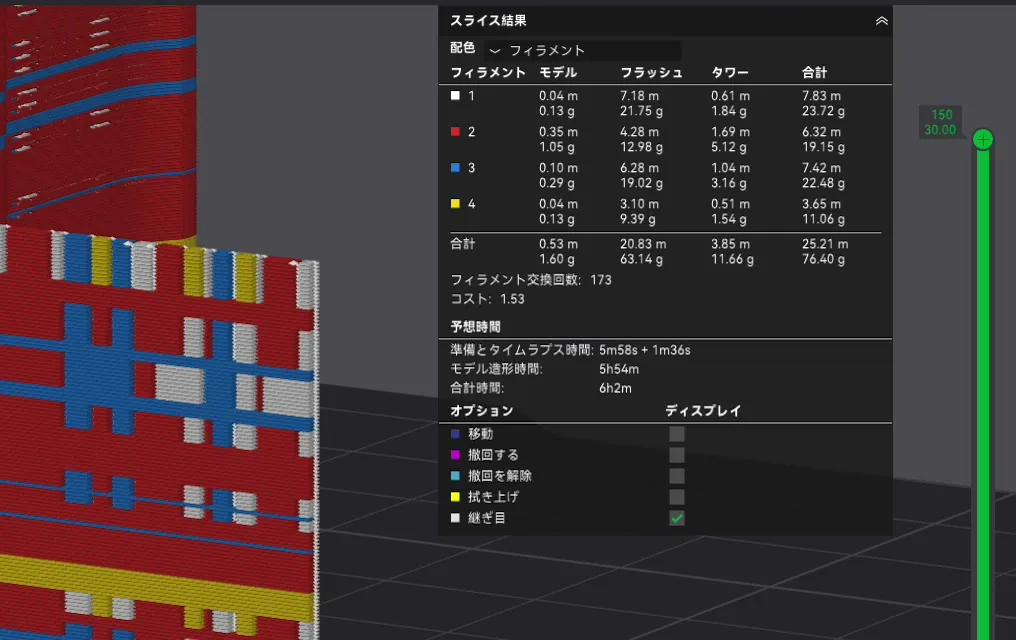Enable the 撤回を解除 display checkbox
The image size is (1016, 640).
[676, 475]
